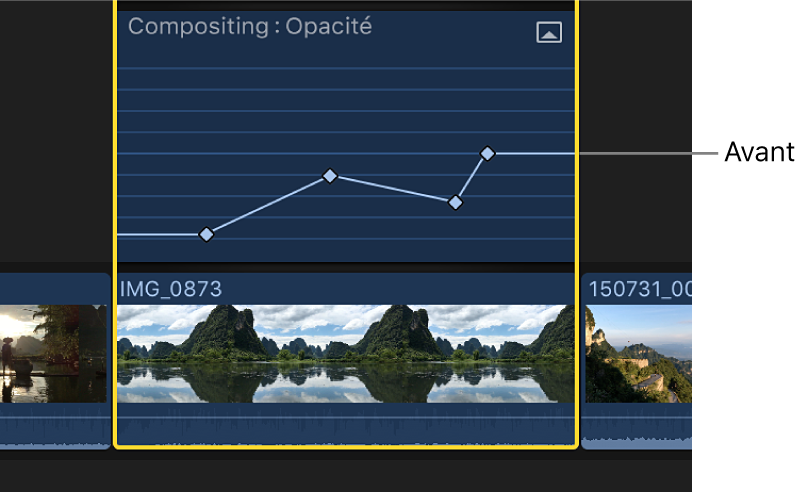
Task: Select the fourth (highest) opacity keyframe diamond
Action: click(x=487, y=153)
